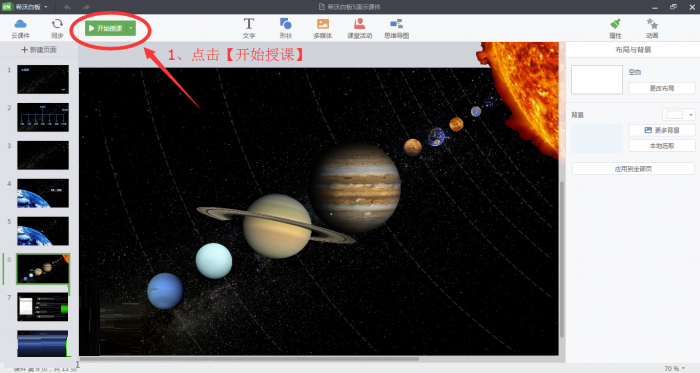Image resolution: width=700 pixels, height=373 pixels.
Task: Open the 云课件 cloud courseware icon
Action: pos(21,29)
